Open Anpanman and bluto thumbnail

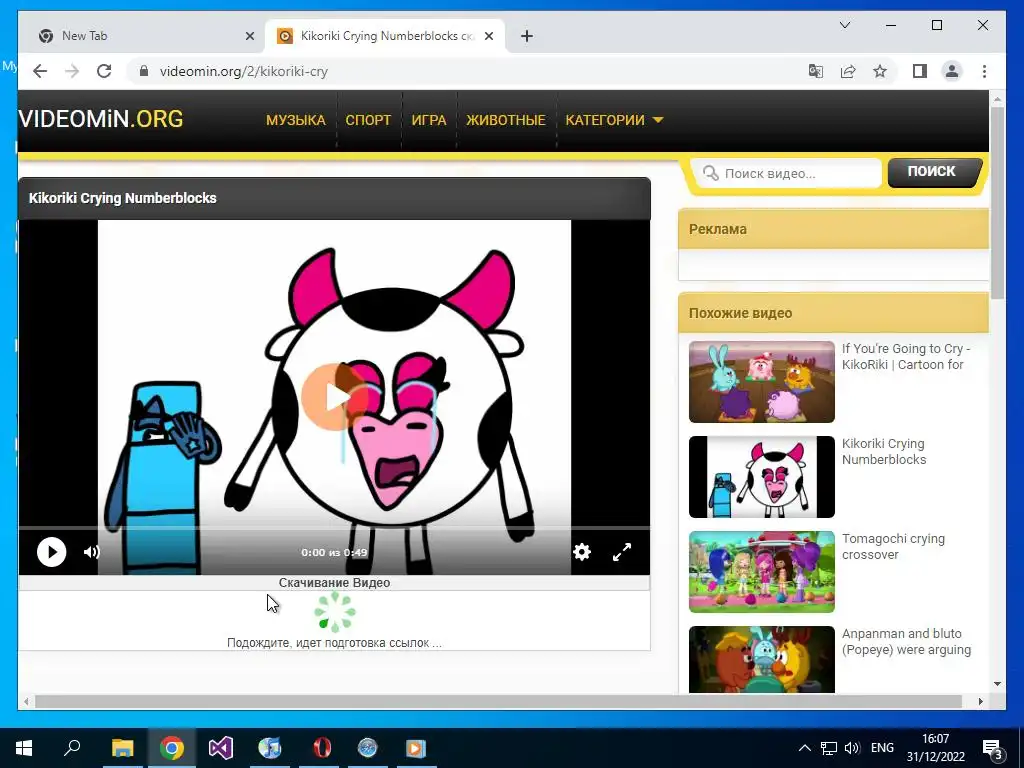coord(761,660)
